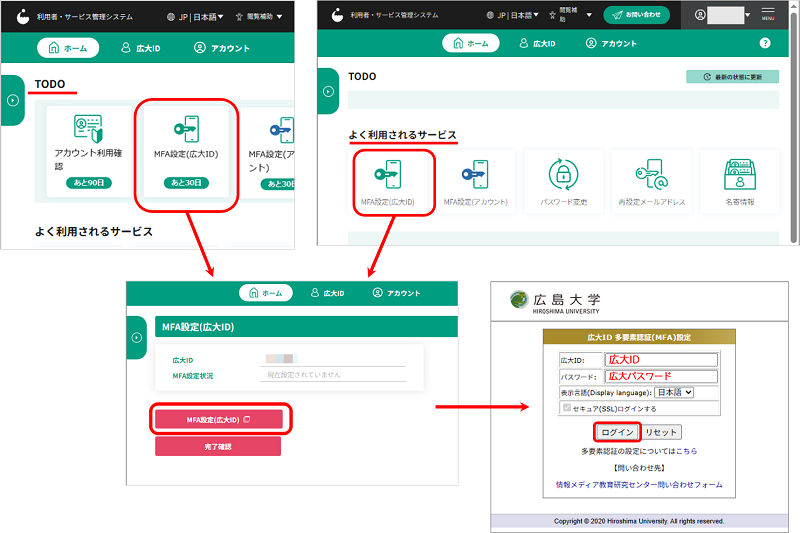800x533 pixels.
Task: Expand the 日本語 display language dropdown
Action: tap(673, 393)
